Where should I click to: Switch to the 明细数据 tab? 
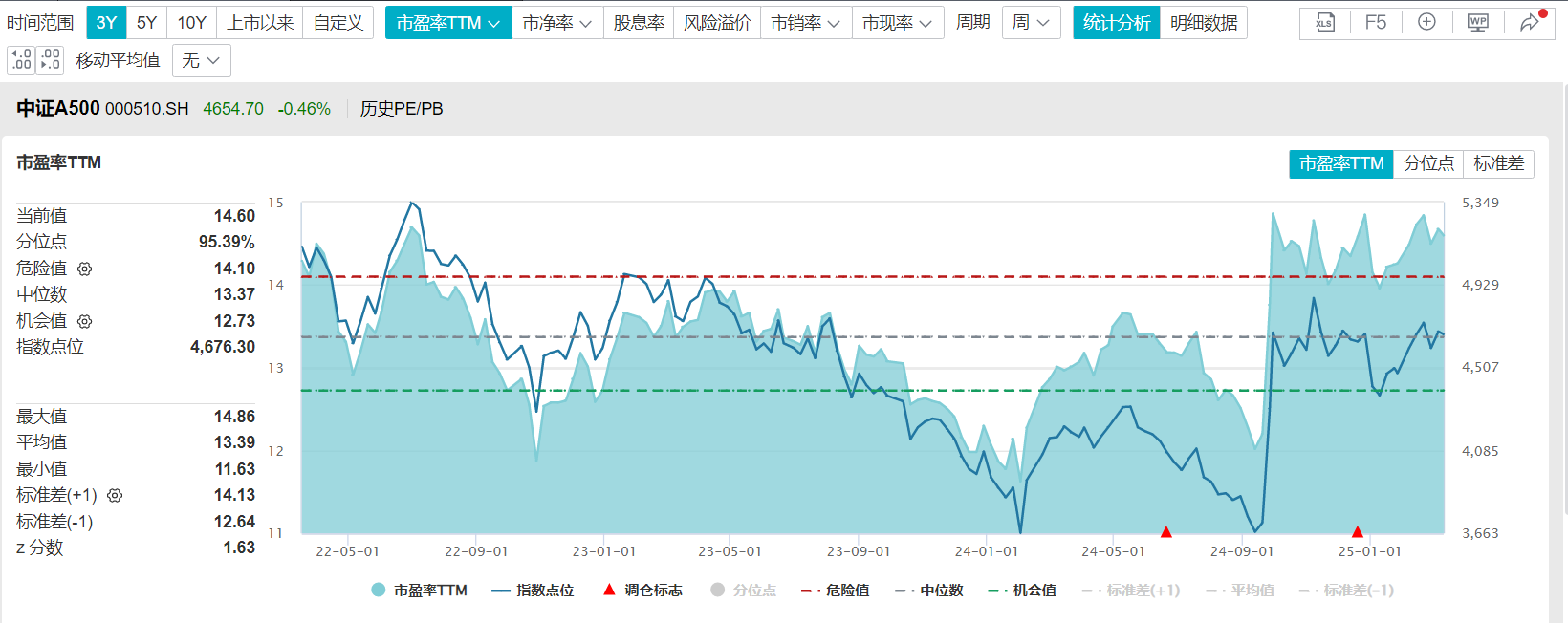coord(1203,23)
